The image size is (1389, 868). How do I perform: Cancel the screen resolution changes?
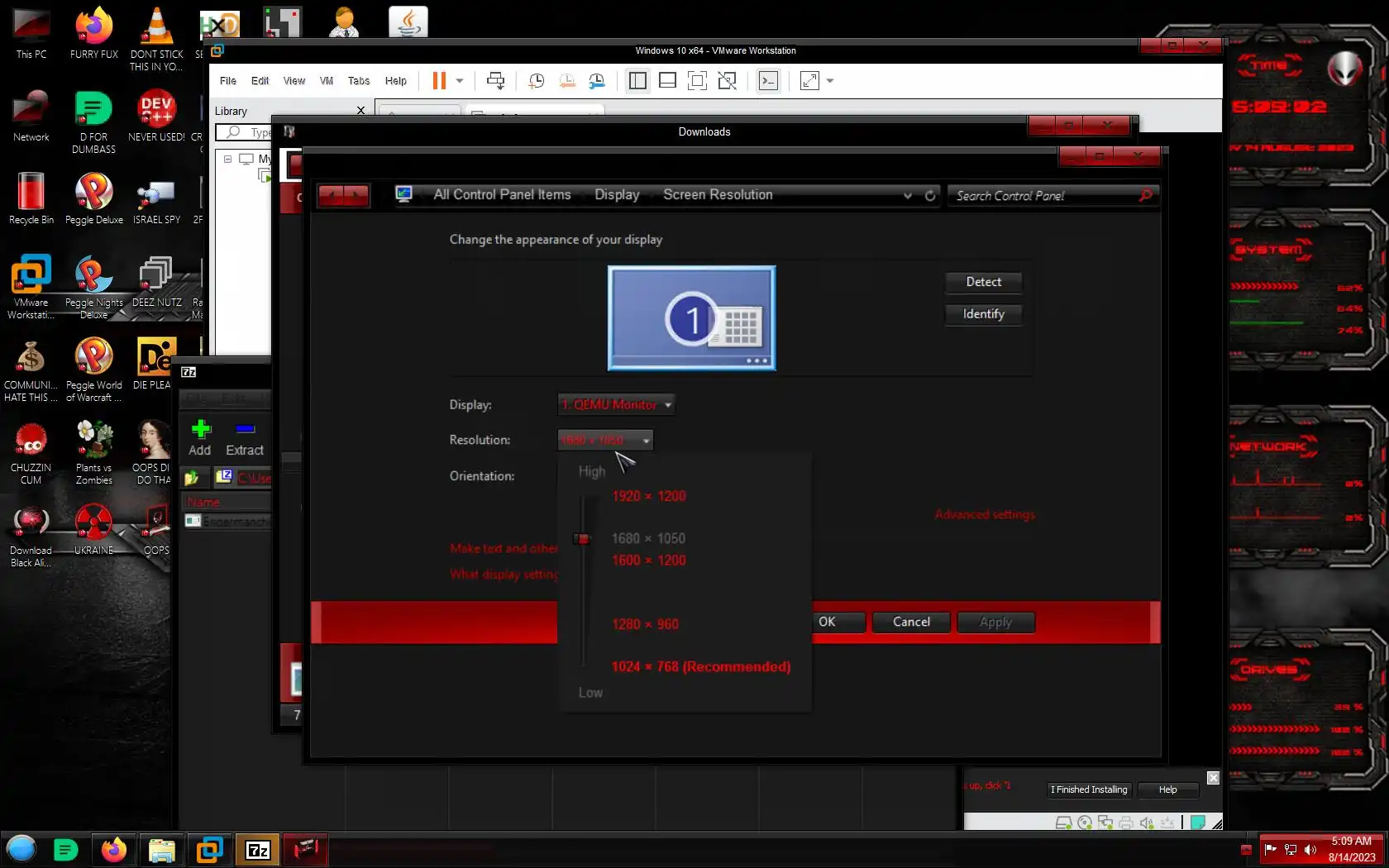(912, 622)
